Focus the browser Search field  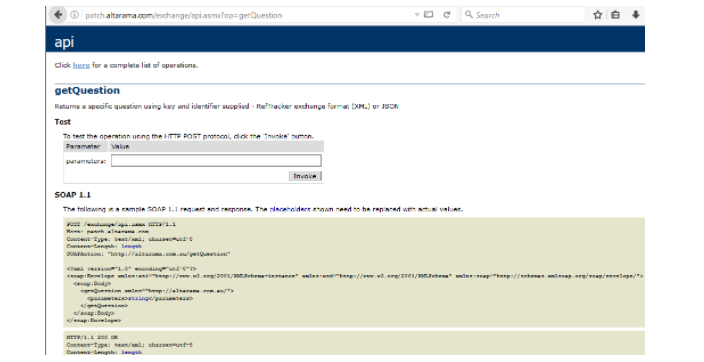tap(523, 15)
